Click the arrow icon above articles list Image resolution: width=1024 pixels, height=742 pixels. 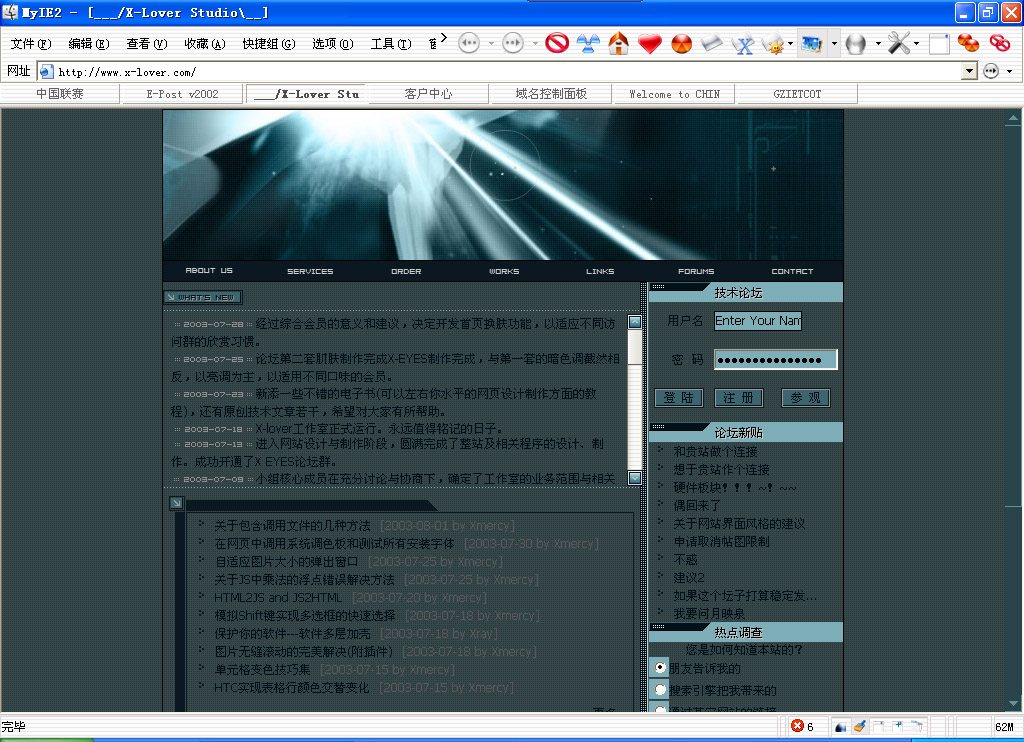[176, 503]
